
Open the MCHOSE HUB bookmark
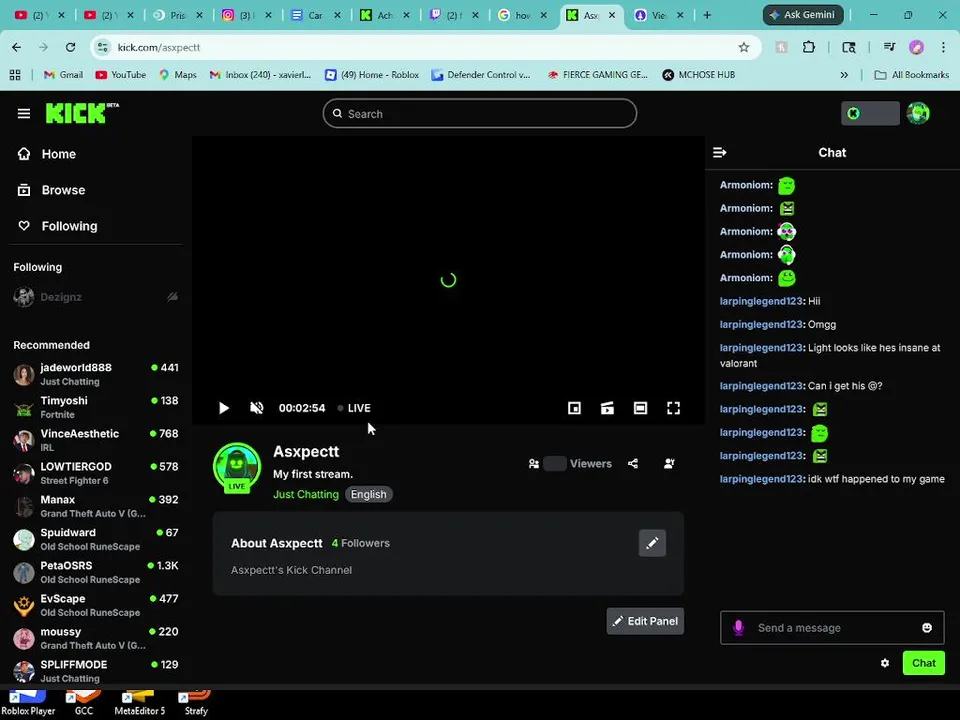click(699, 75)
